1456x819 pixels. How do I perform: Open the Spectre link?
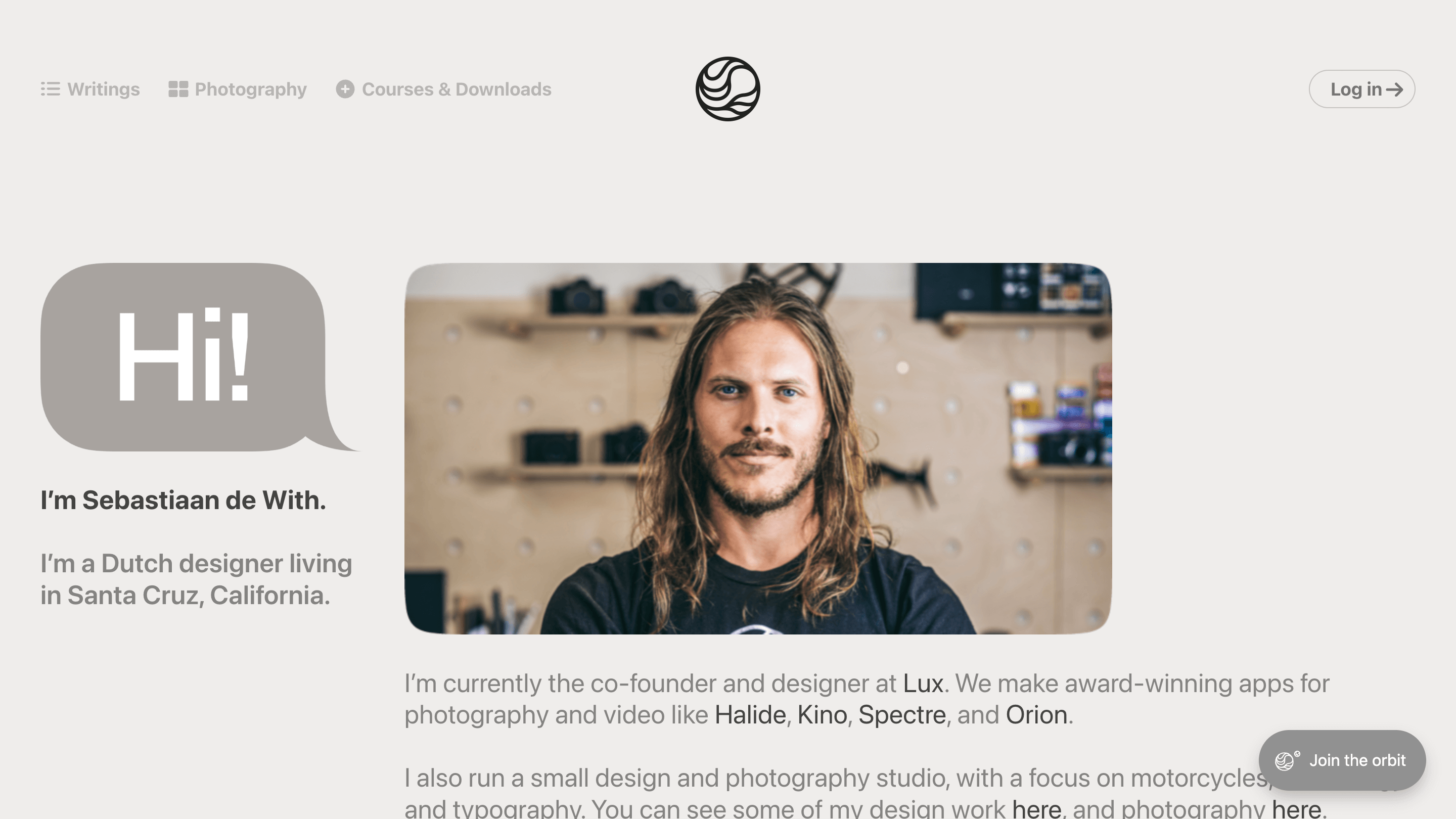[x=902, y=714]
